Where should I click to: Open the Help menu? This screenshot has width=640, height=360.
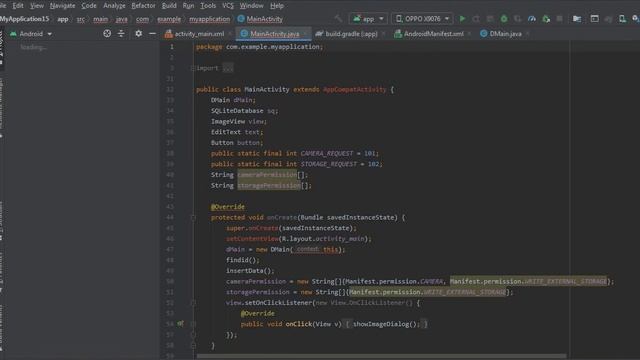click(277, 6)
